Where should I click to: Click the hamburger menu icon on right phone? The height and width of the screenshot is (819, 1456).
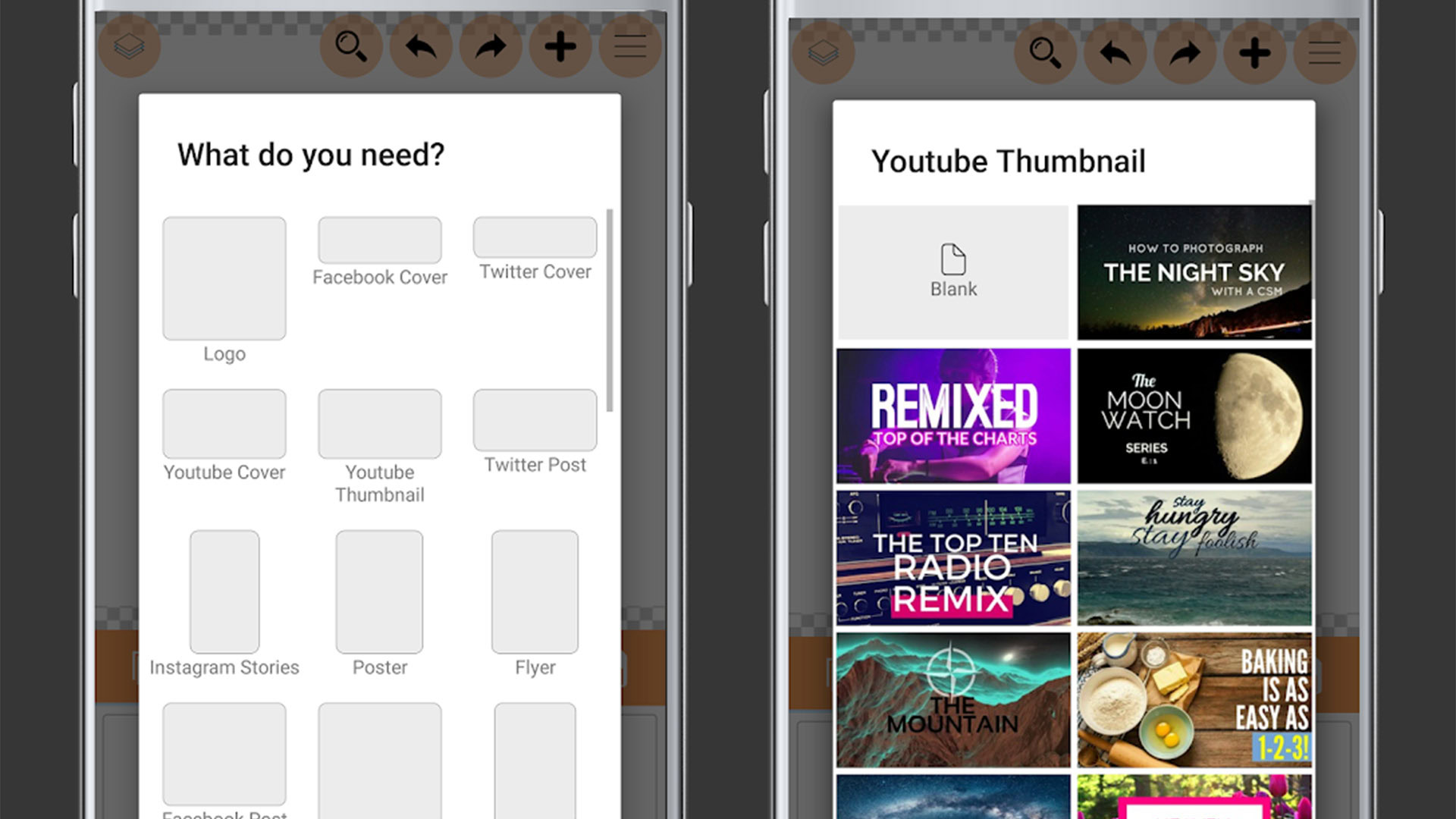point(1325,53)
